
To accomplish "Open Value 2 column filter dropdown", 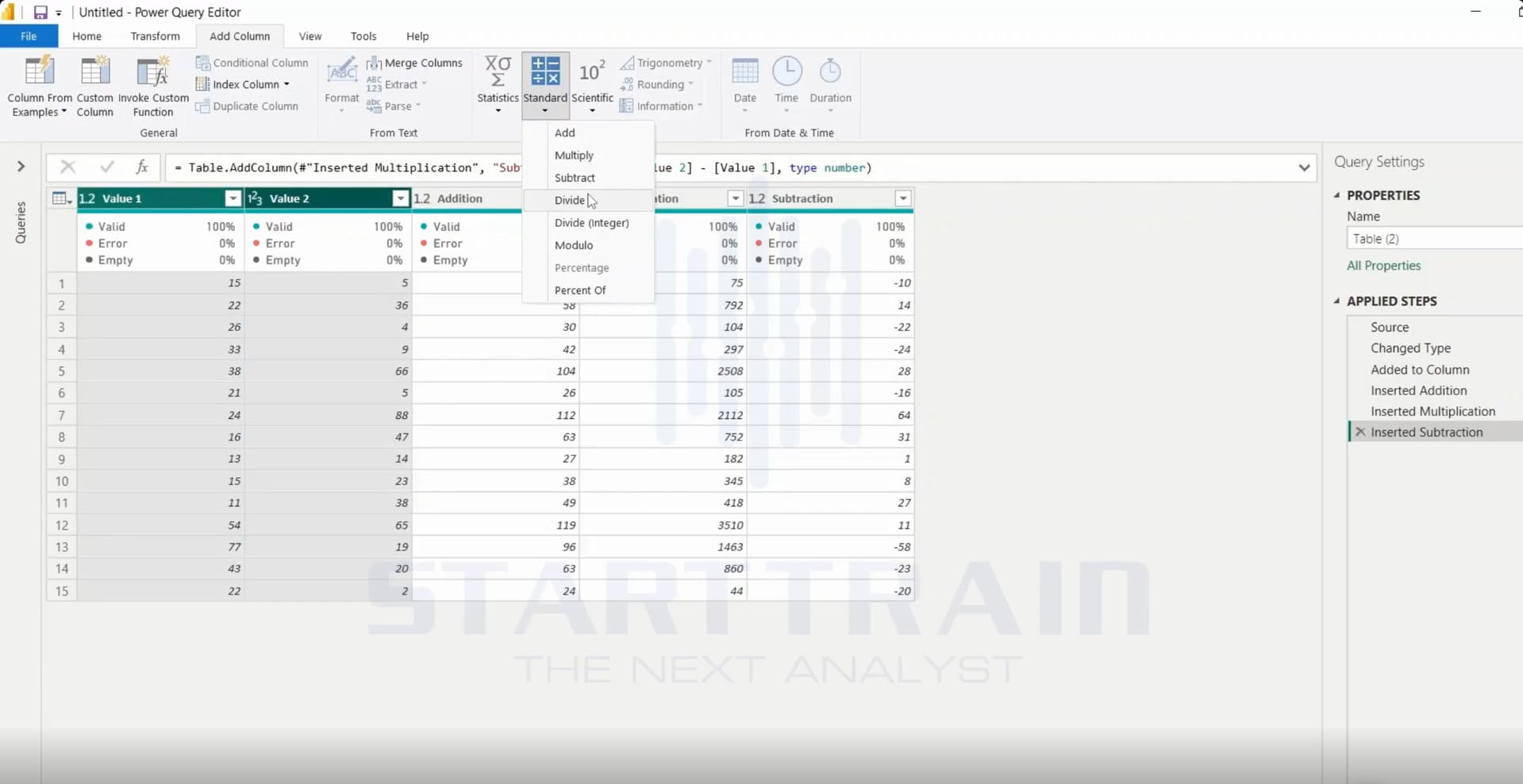I will (400, 198).
